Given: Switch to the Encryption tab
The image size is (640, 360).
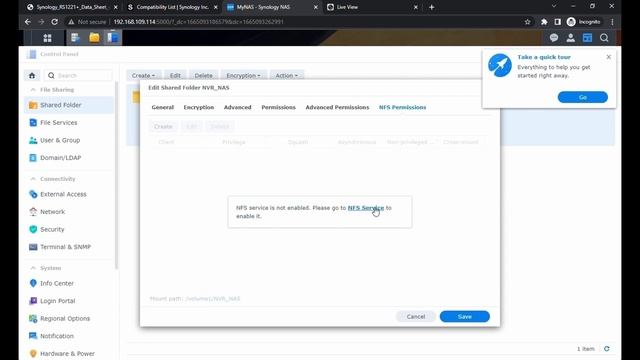Looking at the screenshot, I should tap(199, 107).
